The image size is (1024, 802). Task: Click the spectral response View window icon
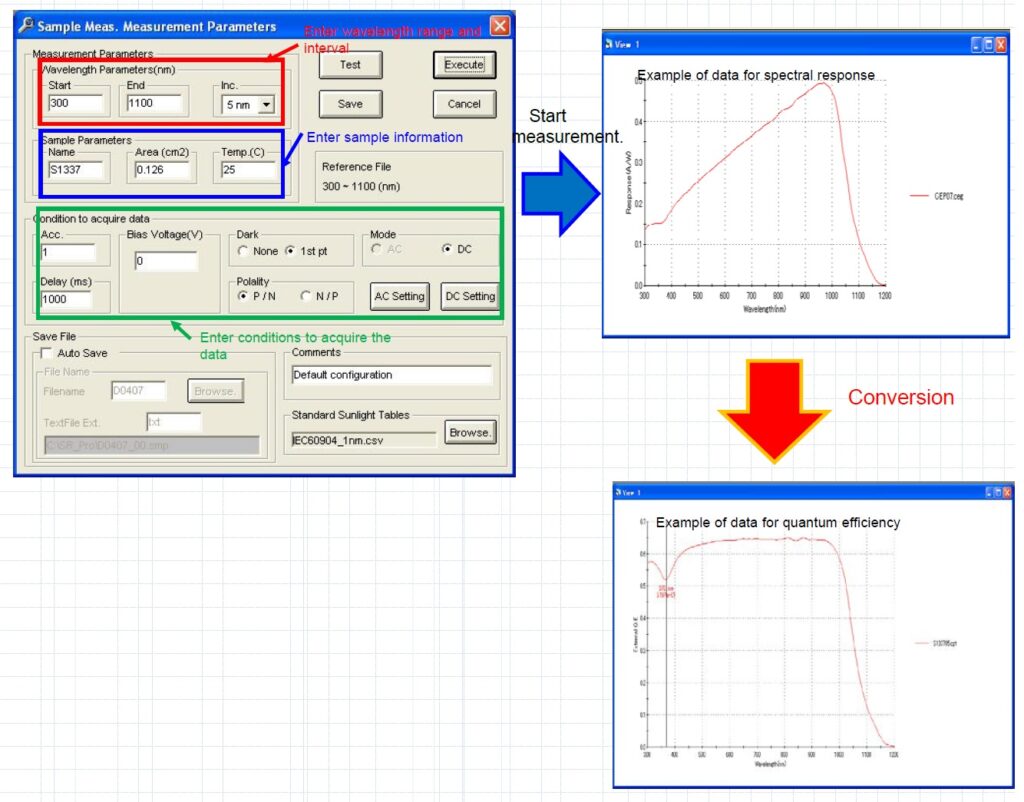pyautogui.click(x=609, y=44)
